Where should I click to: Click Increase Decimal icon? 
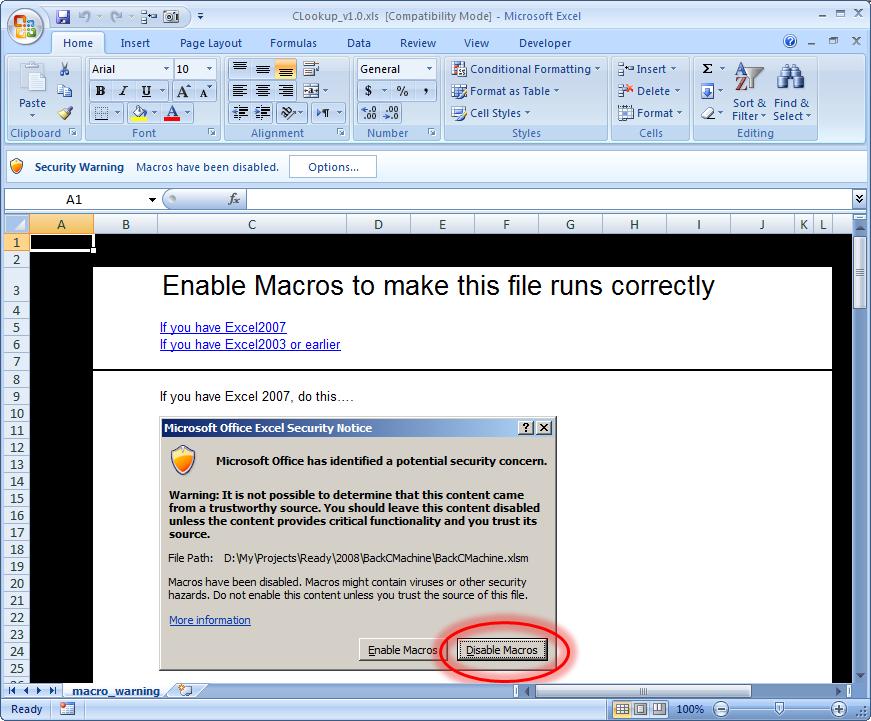coord(369,113)
